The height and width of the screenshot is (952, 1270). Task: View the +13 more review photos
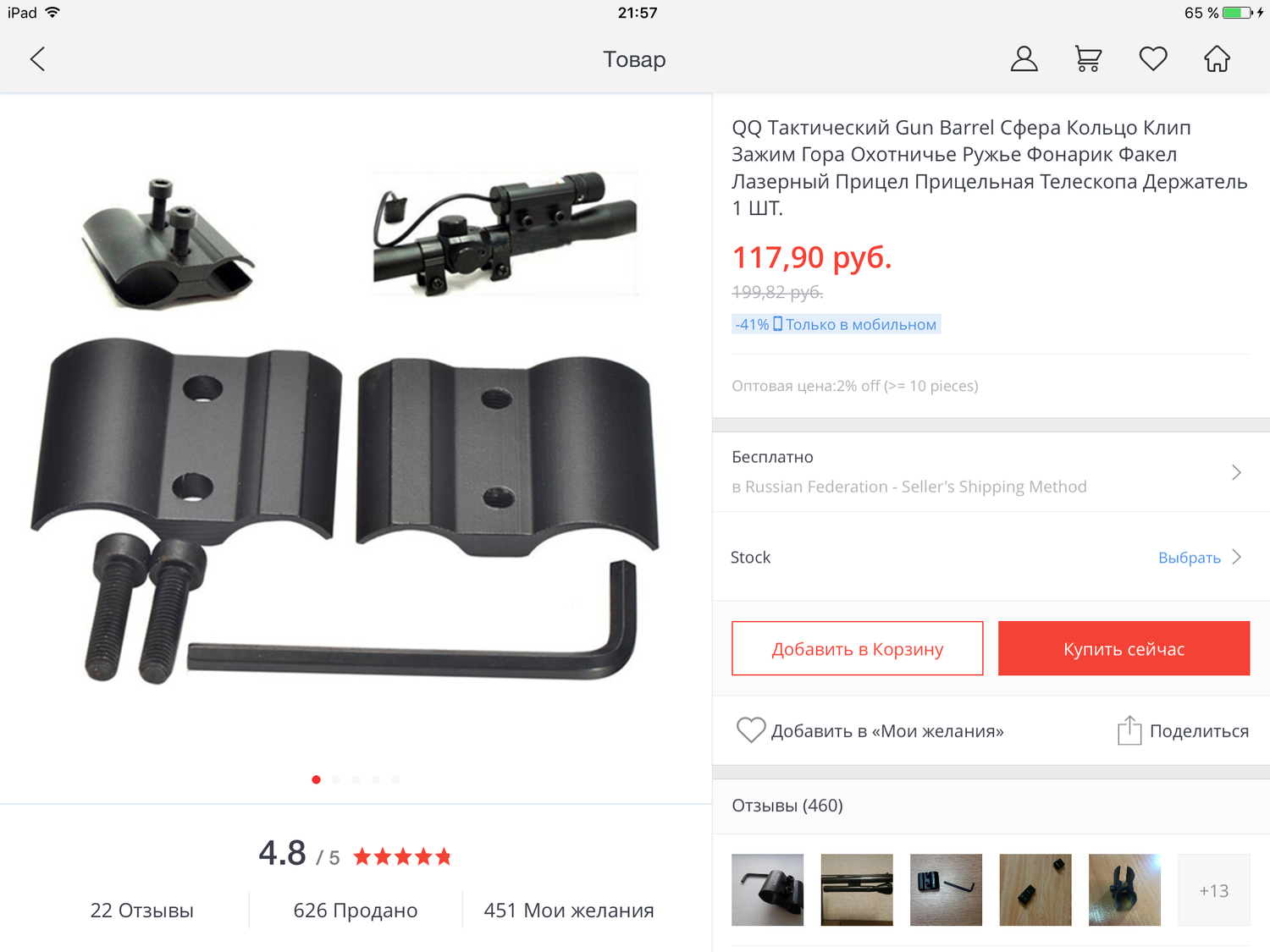tap(1213, 889)
